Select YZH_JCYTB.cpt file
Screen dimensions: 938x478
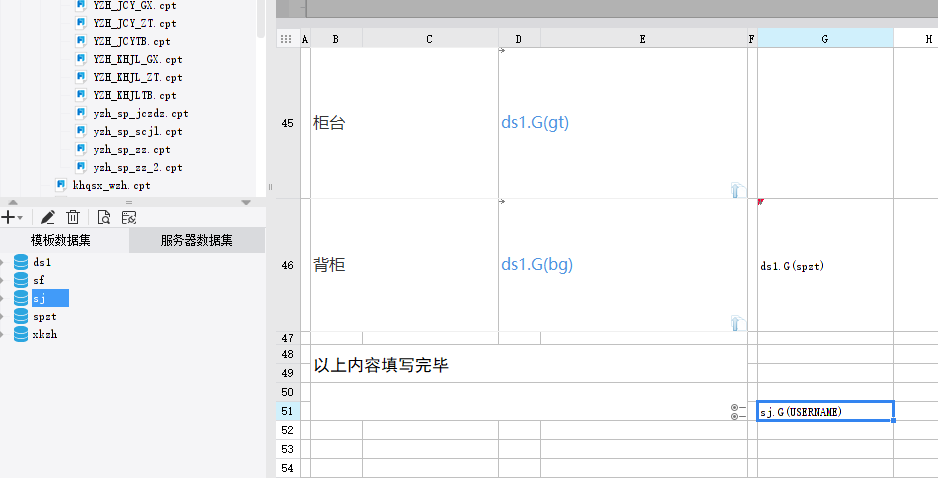[132, 41]
